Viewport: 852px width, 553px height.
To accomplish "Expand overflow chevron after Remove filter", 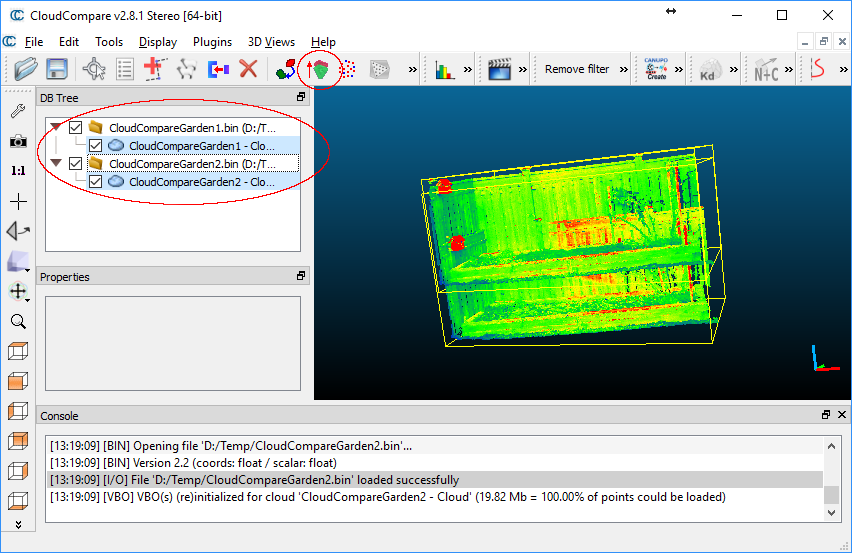I will click(624, 70).
